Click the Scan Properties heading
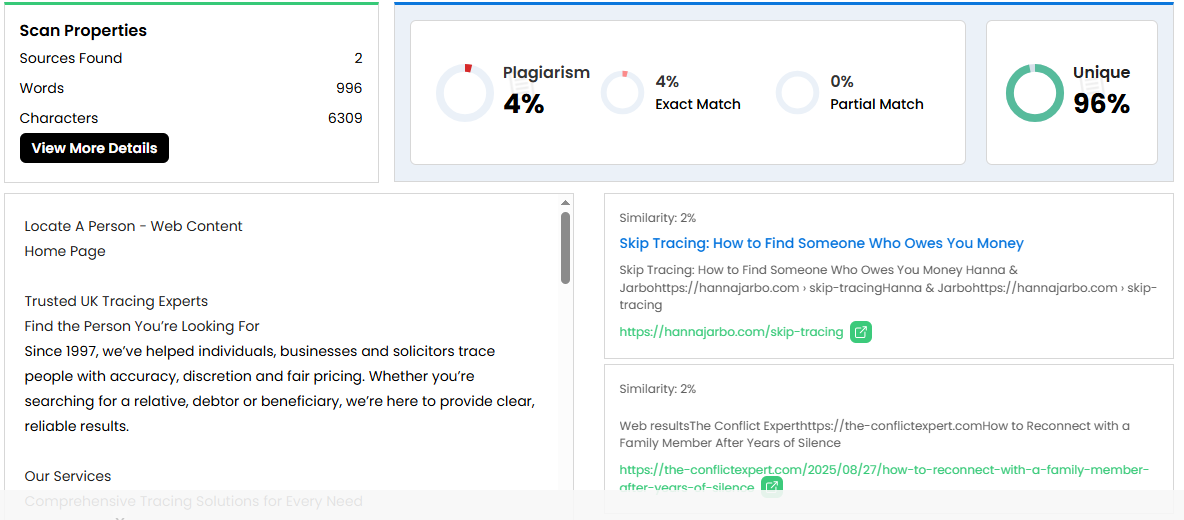 [x=83, y=30]
